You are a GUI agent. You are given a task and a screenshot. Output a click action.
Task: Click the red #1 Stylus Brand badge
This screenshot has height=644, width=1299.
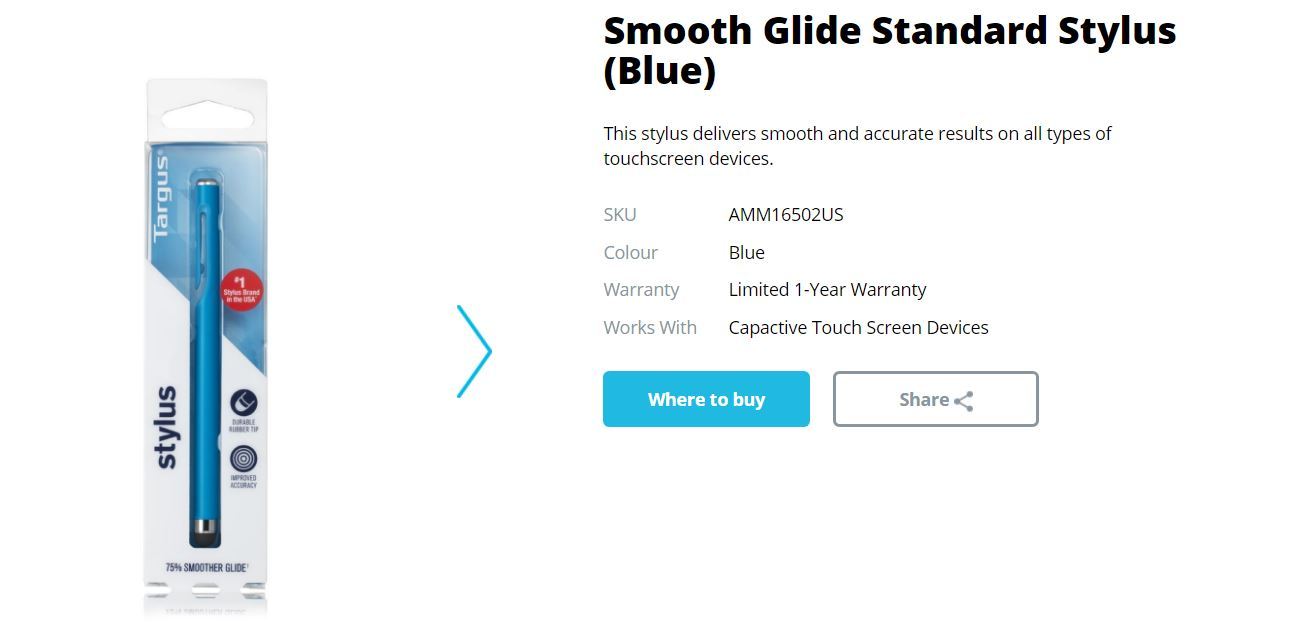[x=241, y=290]
